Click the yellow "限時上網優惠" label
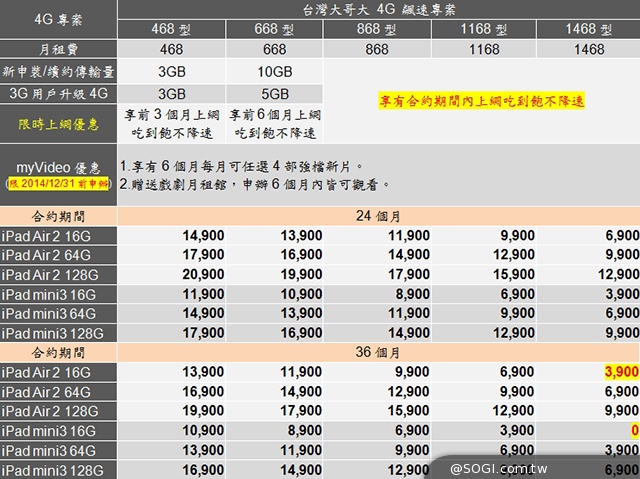 click(58, 124)
